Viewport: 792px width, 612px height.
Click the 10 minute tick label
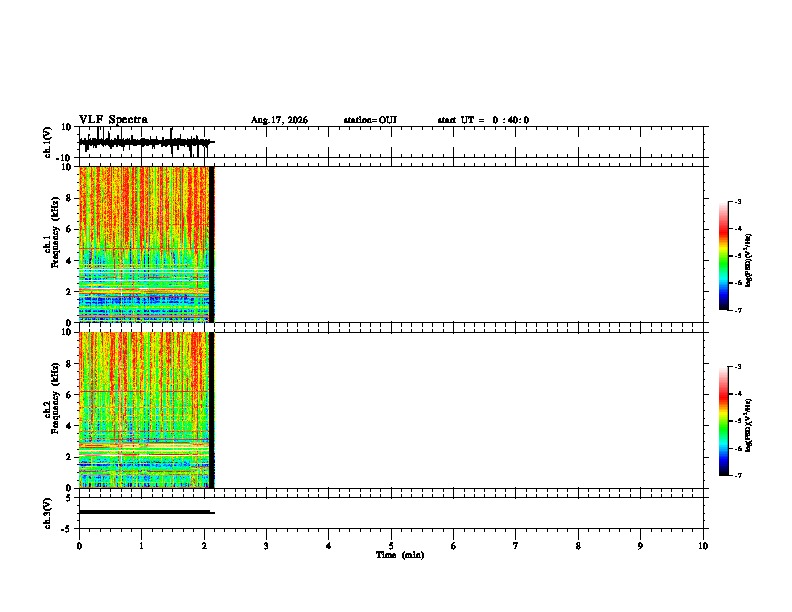(703, 546)
